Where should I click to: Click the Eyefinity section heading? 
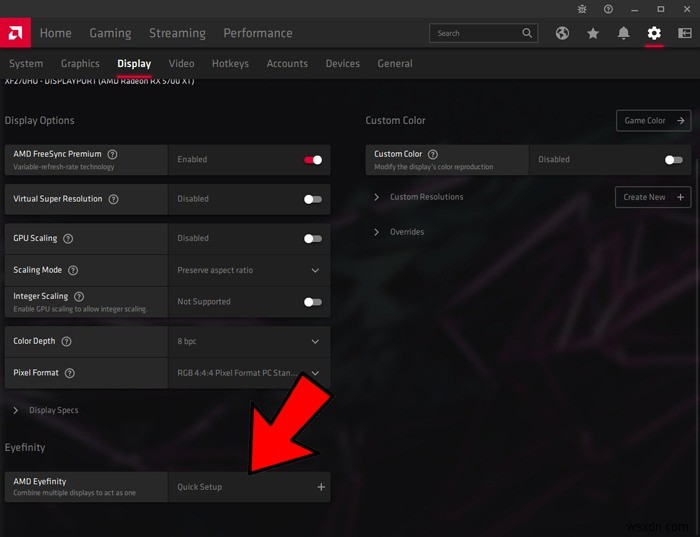(x=25, y=447)
